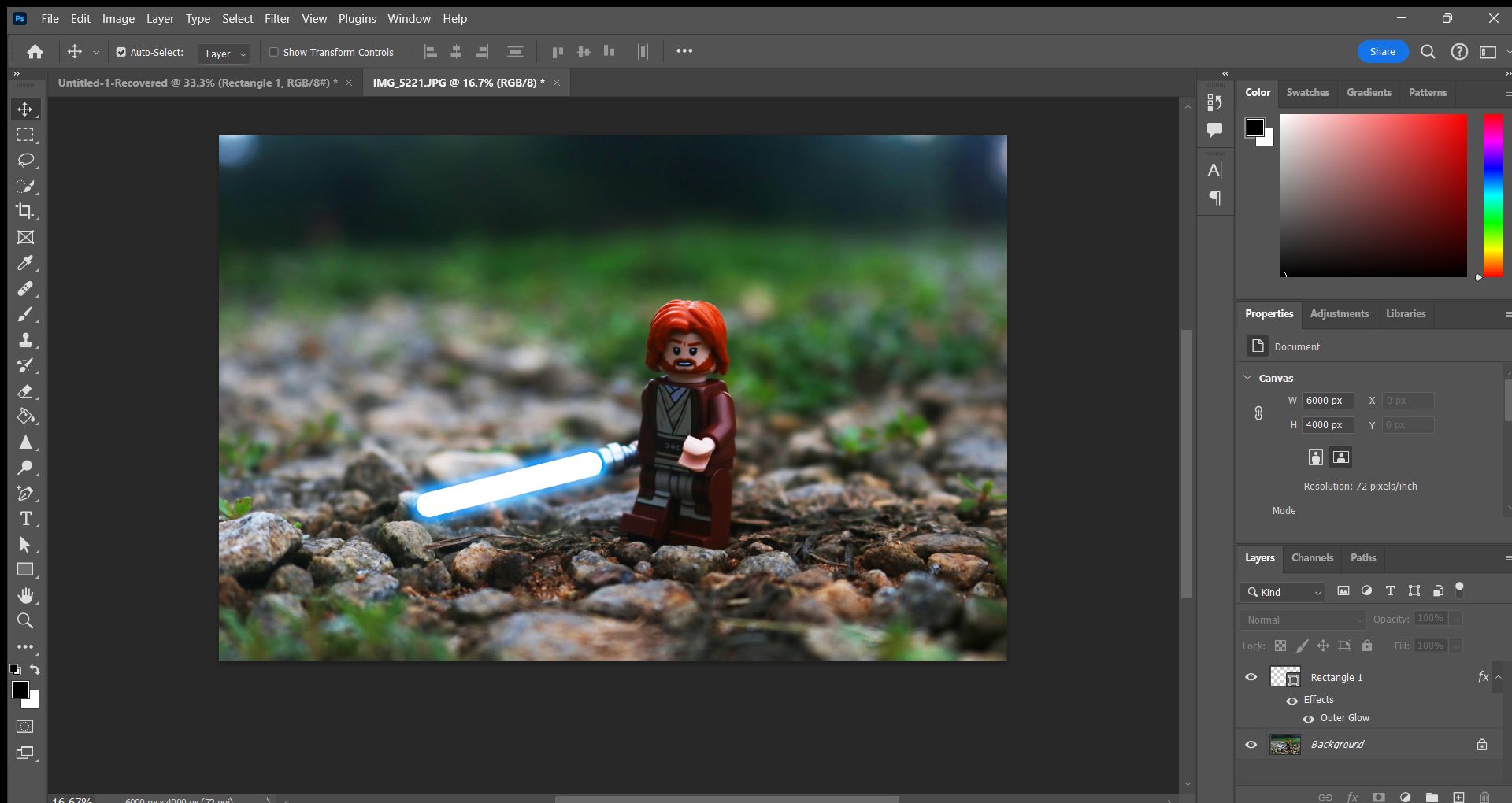1512x803 pixels.
Task: Select the Dodge tool
Action: coord(25,468)
